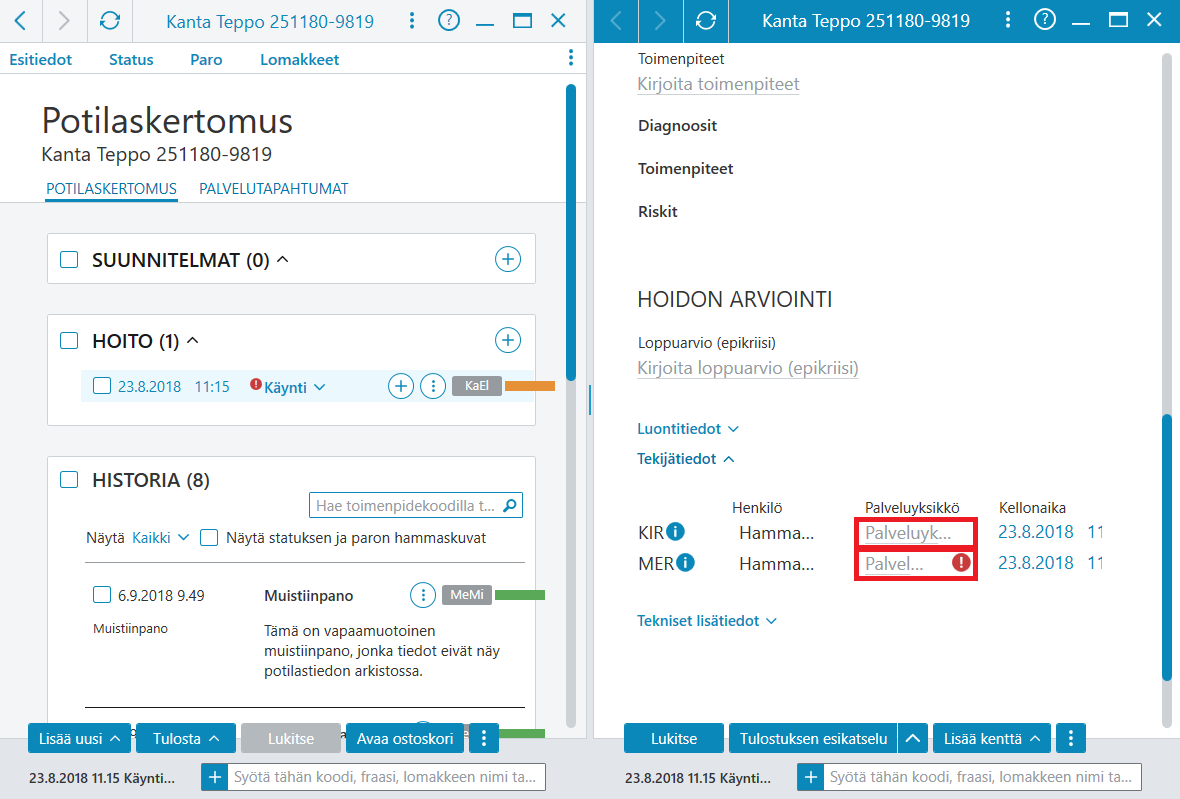Click the orange KaEl color bar
This screenshot has width=1180, height=799.
click(530, 386)
